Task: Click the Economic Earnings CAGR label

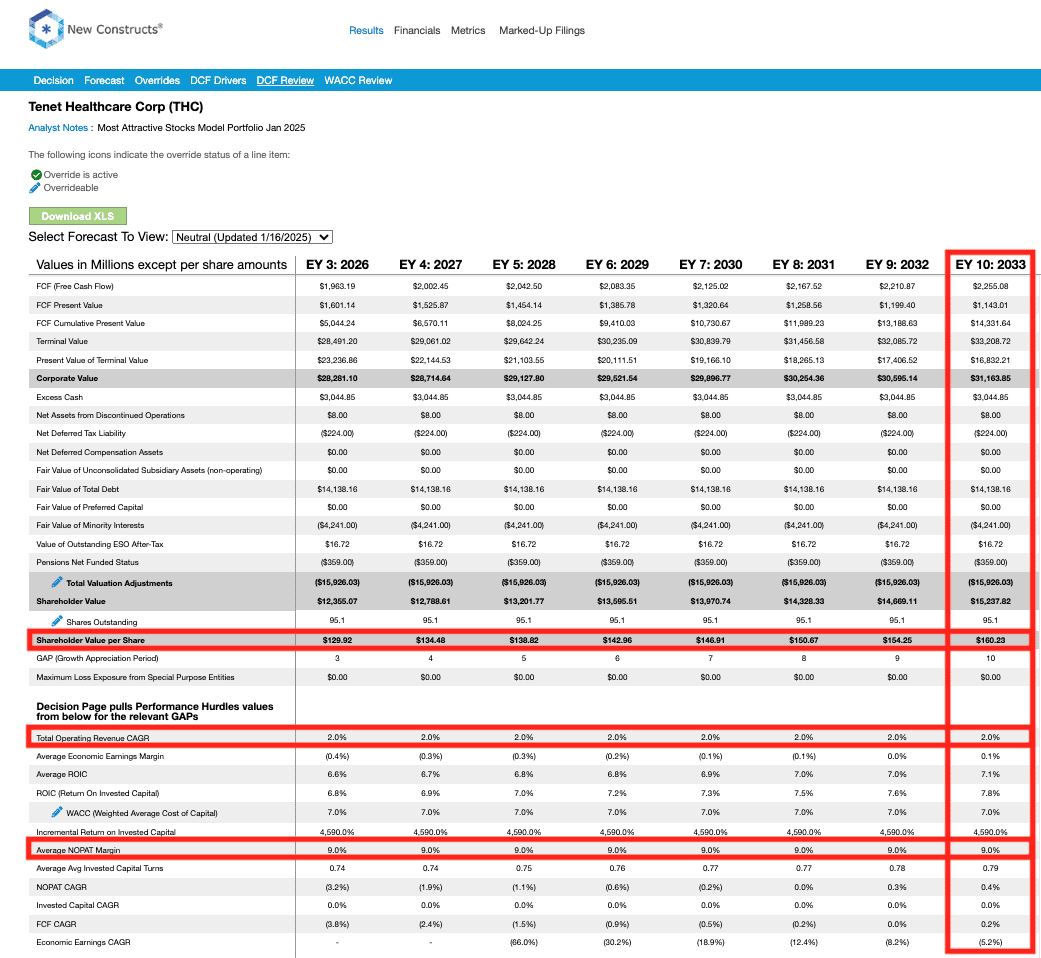Action: [x=84, y=942]
